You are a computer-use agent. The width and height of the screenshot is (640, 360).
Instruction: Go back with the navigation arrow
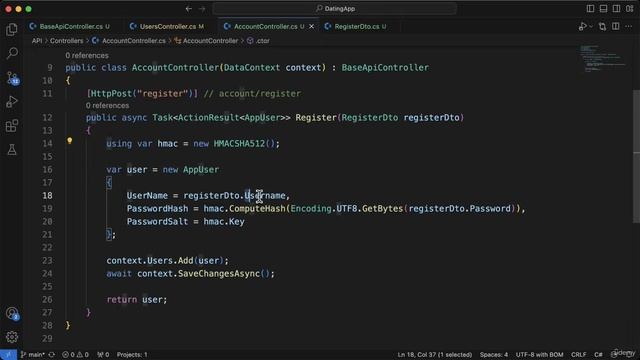coord(189,9)
